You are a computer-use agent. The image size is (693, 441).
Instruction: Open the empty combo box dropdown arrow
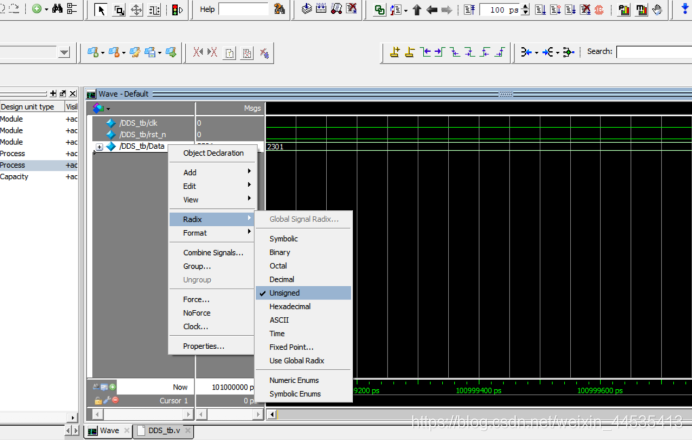[x=64, y=53]
